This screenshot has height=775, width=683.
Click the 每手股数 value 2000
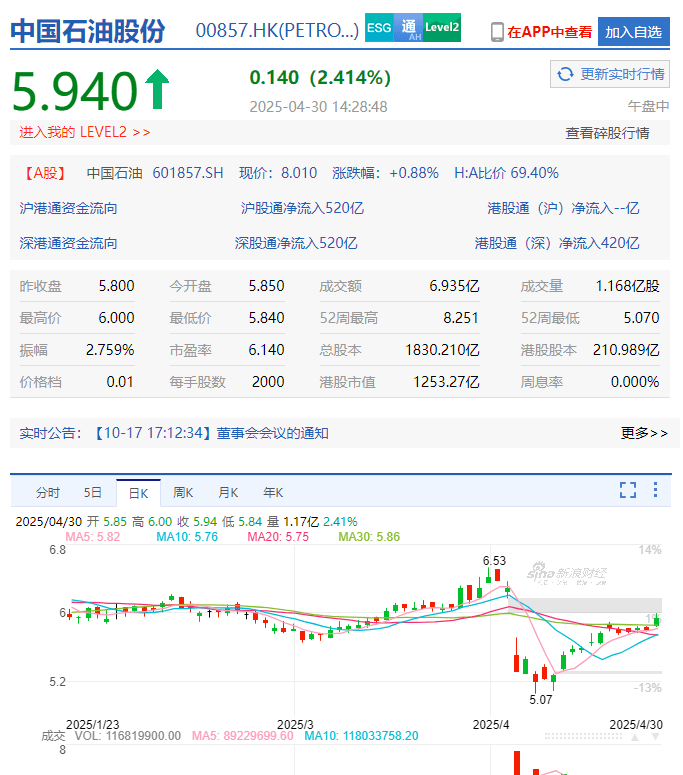click(x=268, y=382)
